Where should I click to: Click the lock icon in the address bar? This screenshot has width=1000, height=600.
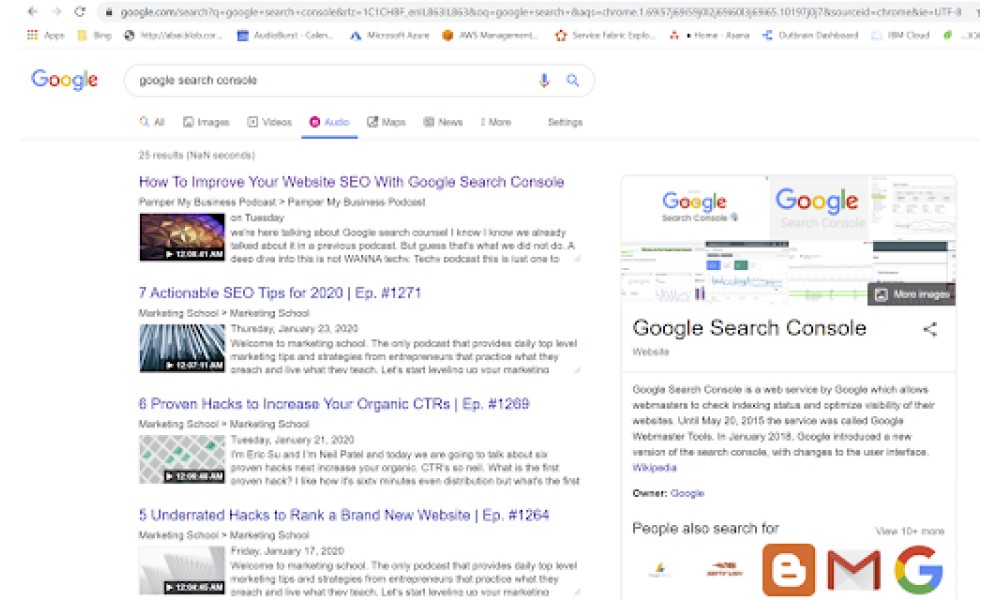(x=109, y=12)
